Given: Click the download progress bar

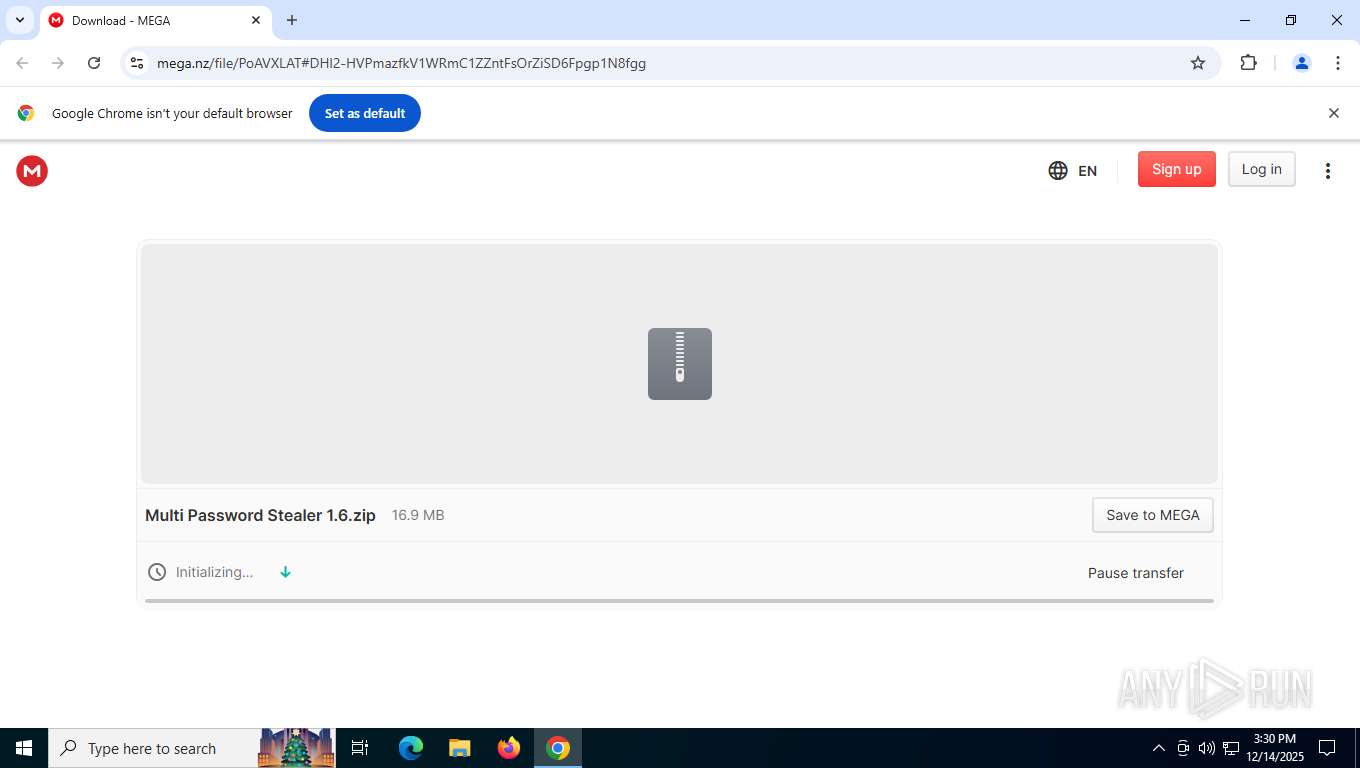Looking at the screenshot, I should pos(679,601).
